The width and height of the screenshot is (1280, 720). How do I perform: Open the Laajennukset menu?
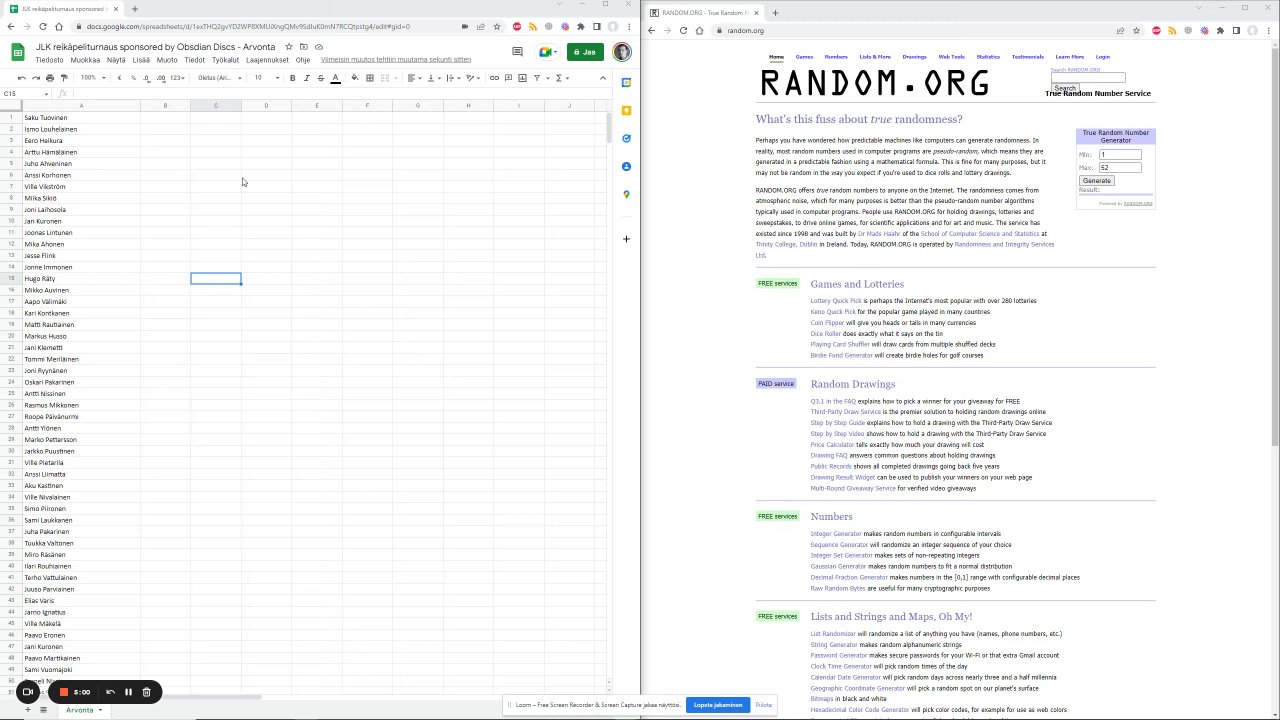(267, 60)
